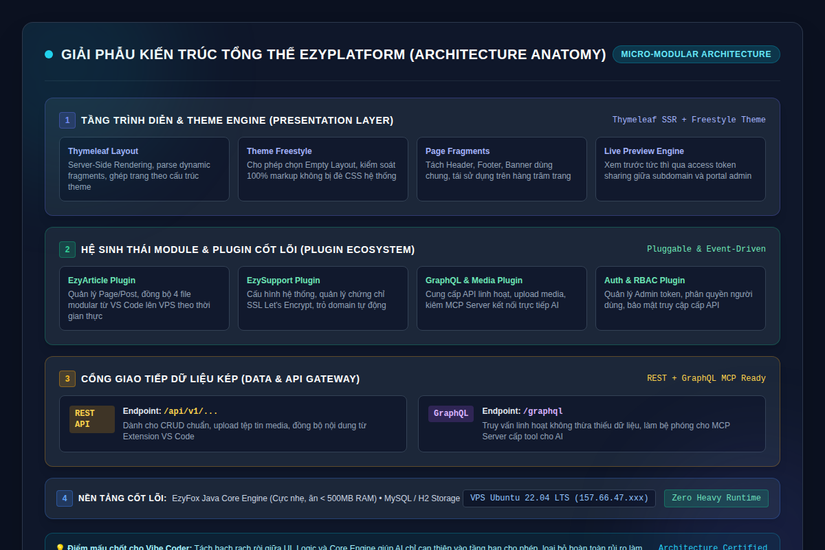Click the lightbulb icon in bottom note
825x550 pixels.
pyautogui.click(x=59, y=547)
